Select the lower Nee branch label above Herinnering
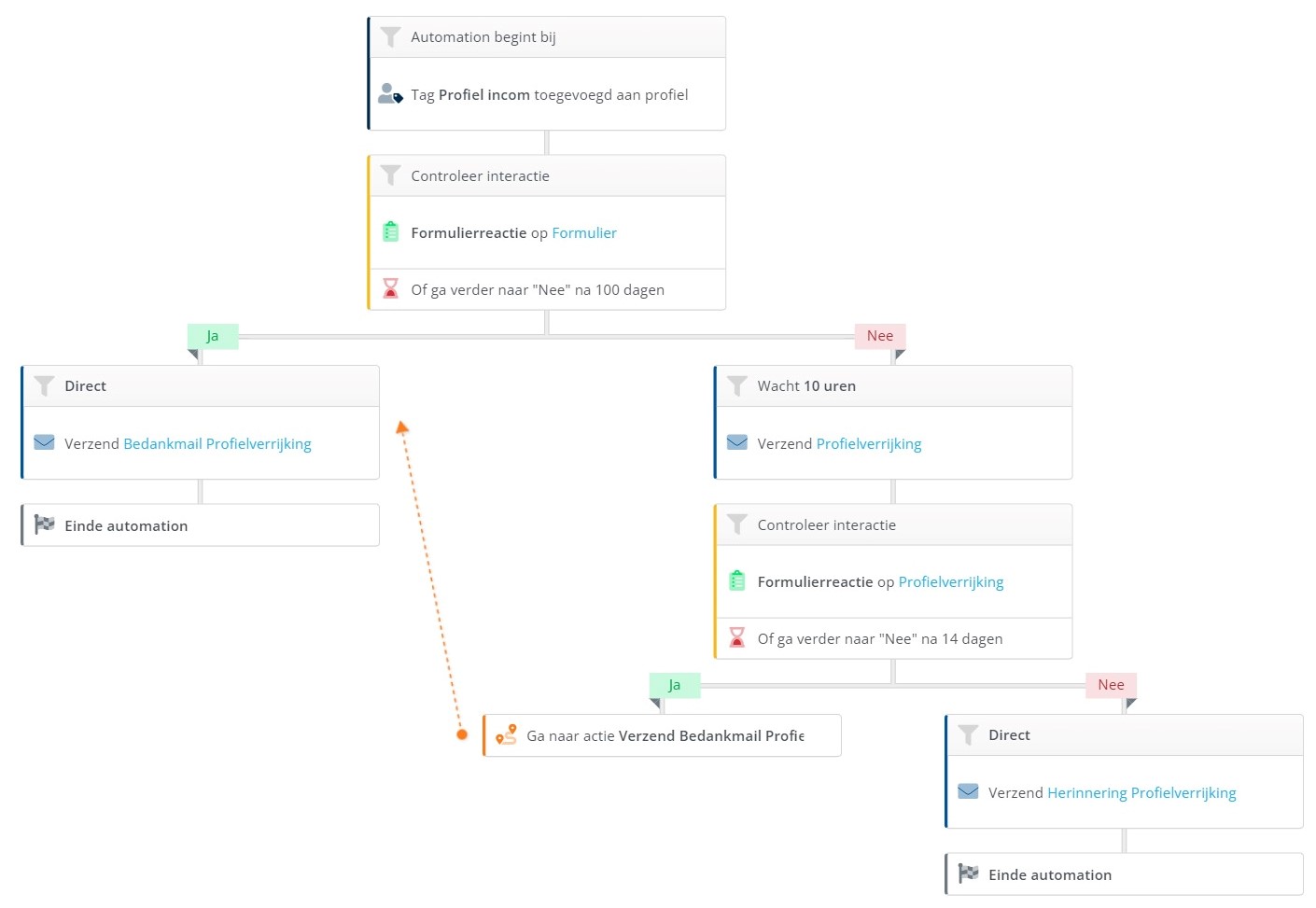The width and height of the screenshot is (1316, 908). pos(1111,685)
